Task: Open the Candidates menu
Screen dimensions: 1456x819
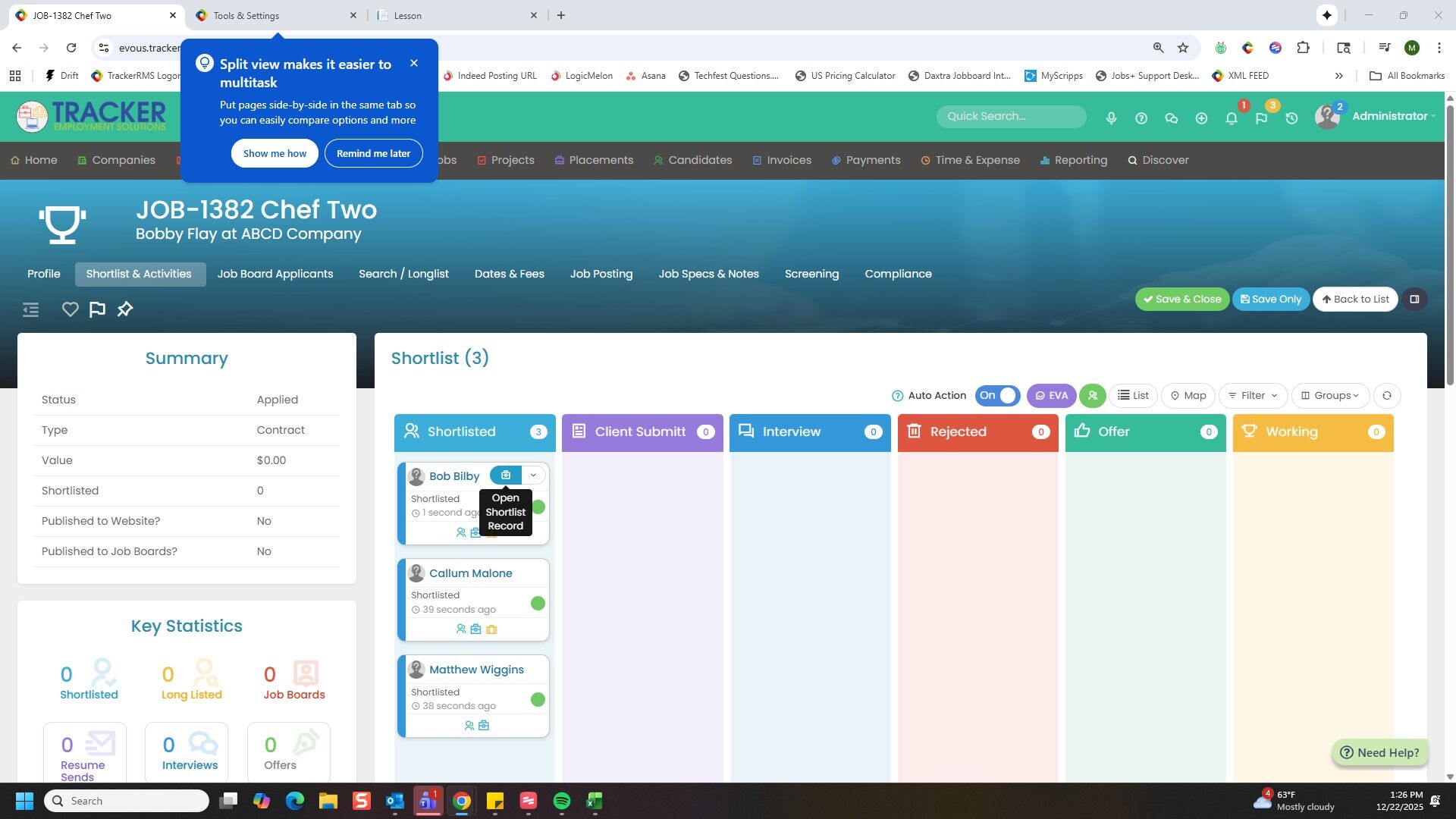Action: click(692, 161)
